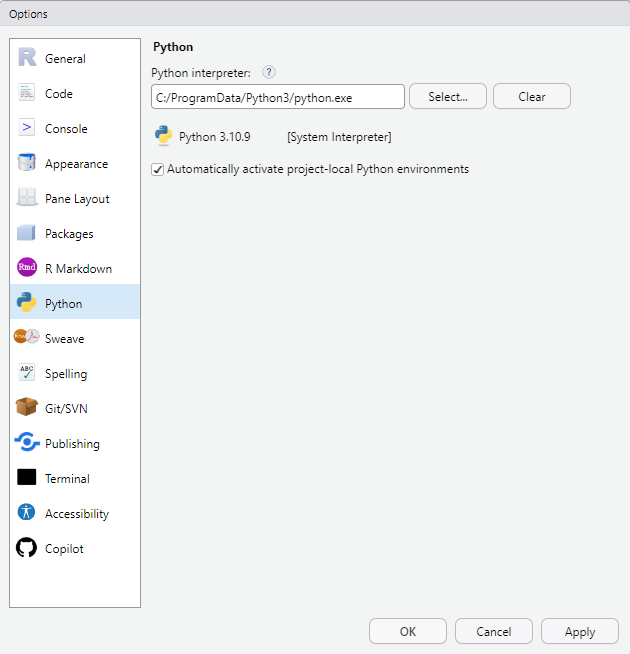Click the black Terminal icon
The width and height of the screenshot is (630, 654).
[27, 477]
